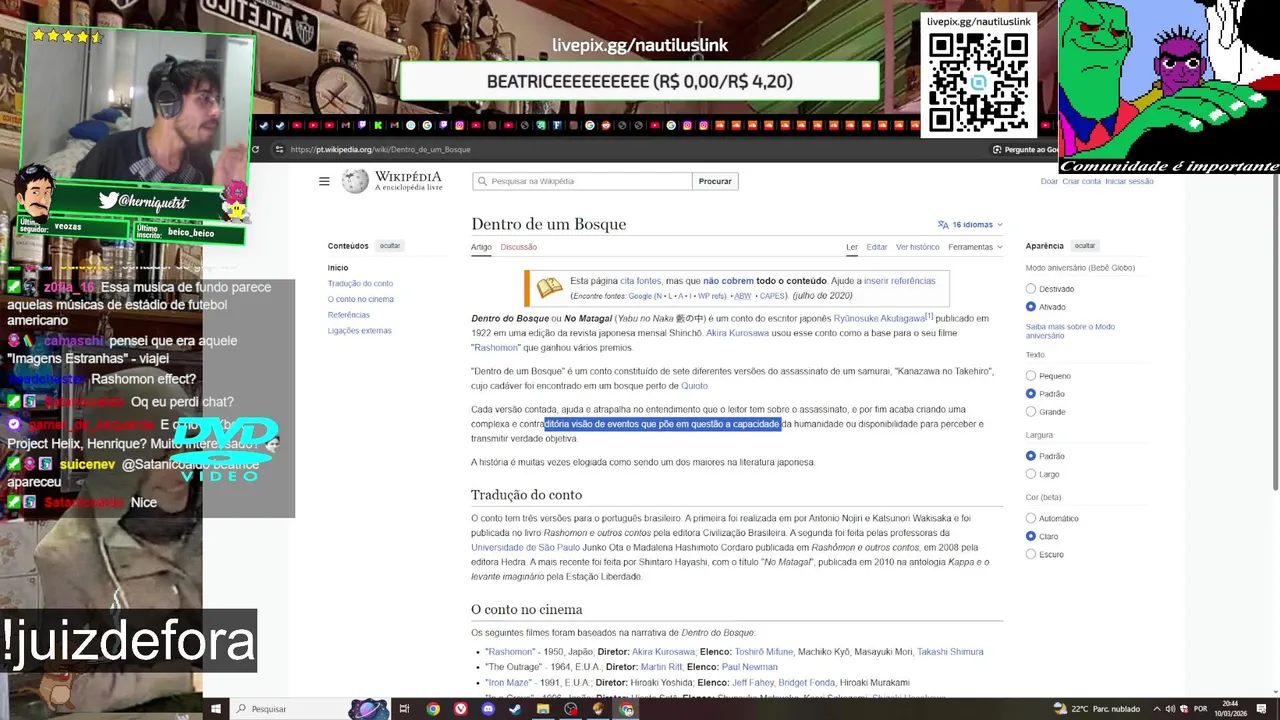This screenshot has width=1280, height=720.
Task: Switch to the 'Escuro' dark color mode
Action: coord(1031,554)
